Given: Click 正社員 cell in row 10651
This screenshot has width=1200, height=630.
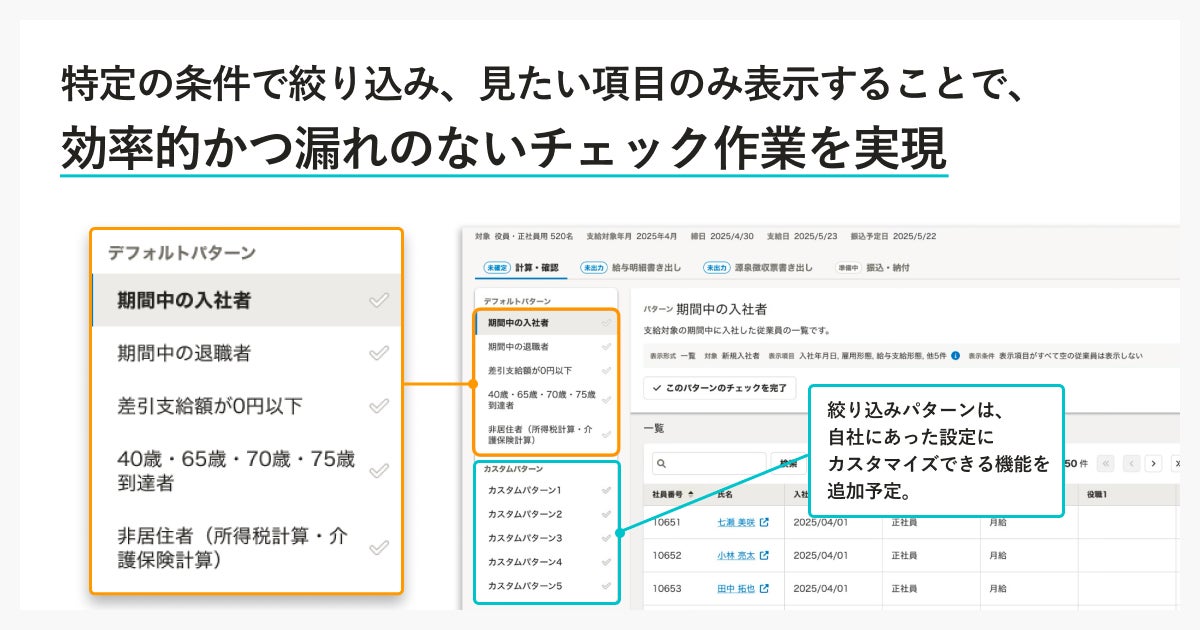Looking at the screenshot, I should [904, 522].
